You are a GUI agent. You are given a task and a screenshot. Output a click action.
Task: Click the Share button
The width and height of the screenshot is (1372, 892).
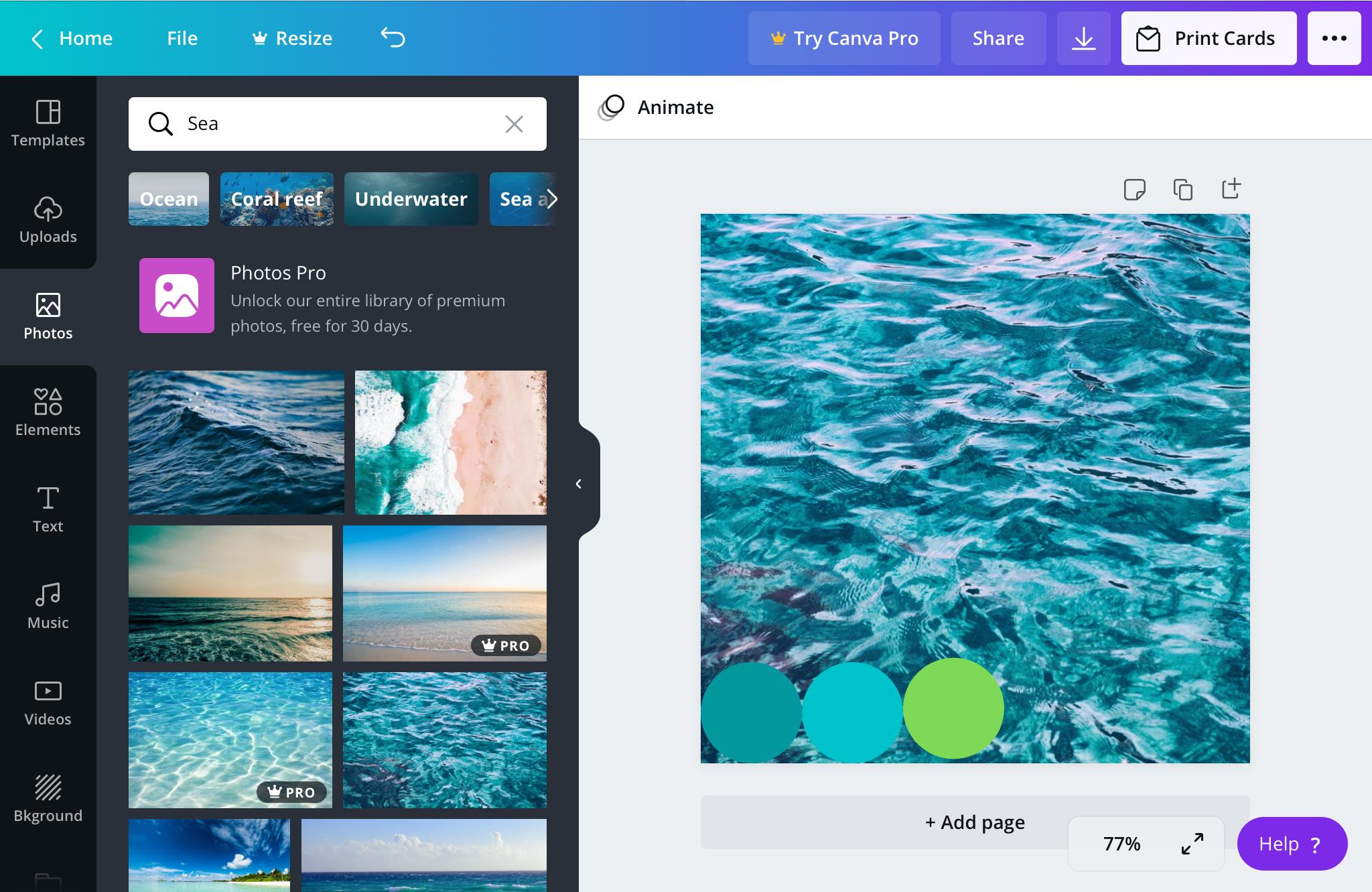[998, 38]
